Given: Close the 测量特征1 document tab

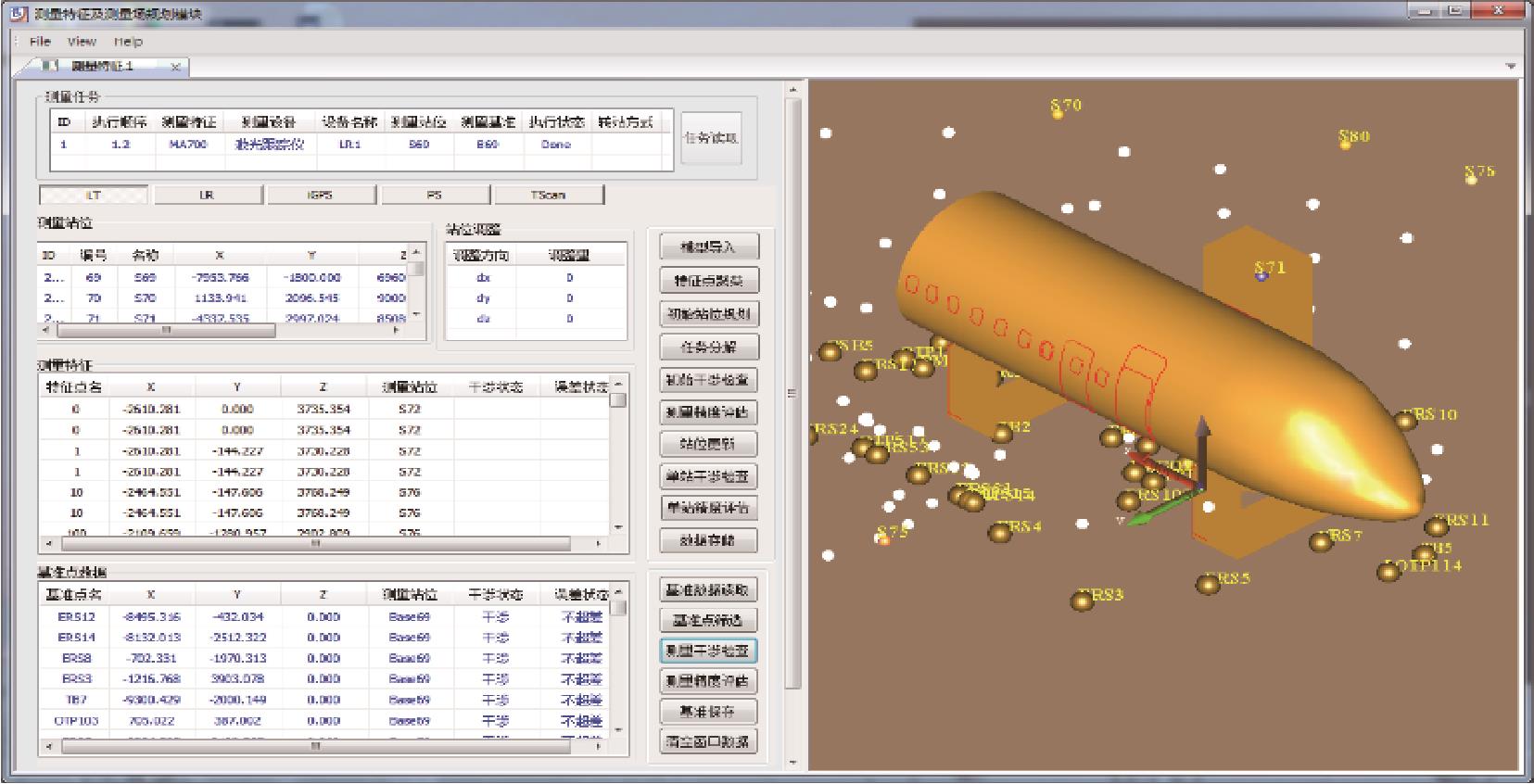Looking at the screenshot, I should tap(176, 67).
